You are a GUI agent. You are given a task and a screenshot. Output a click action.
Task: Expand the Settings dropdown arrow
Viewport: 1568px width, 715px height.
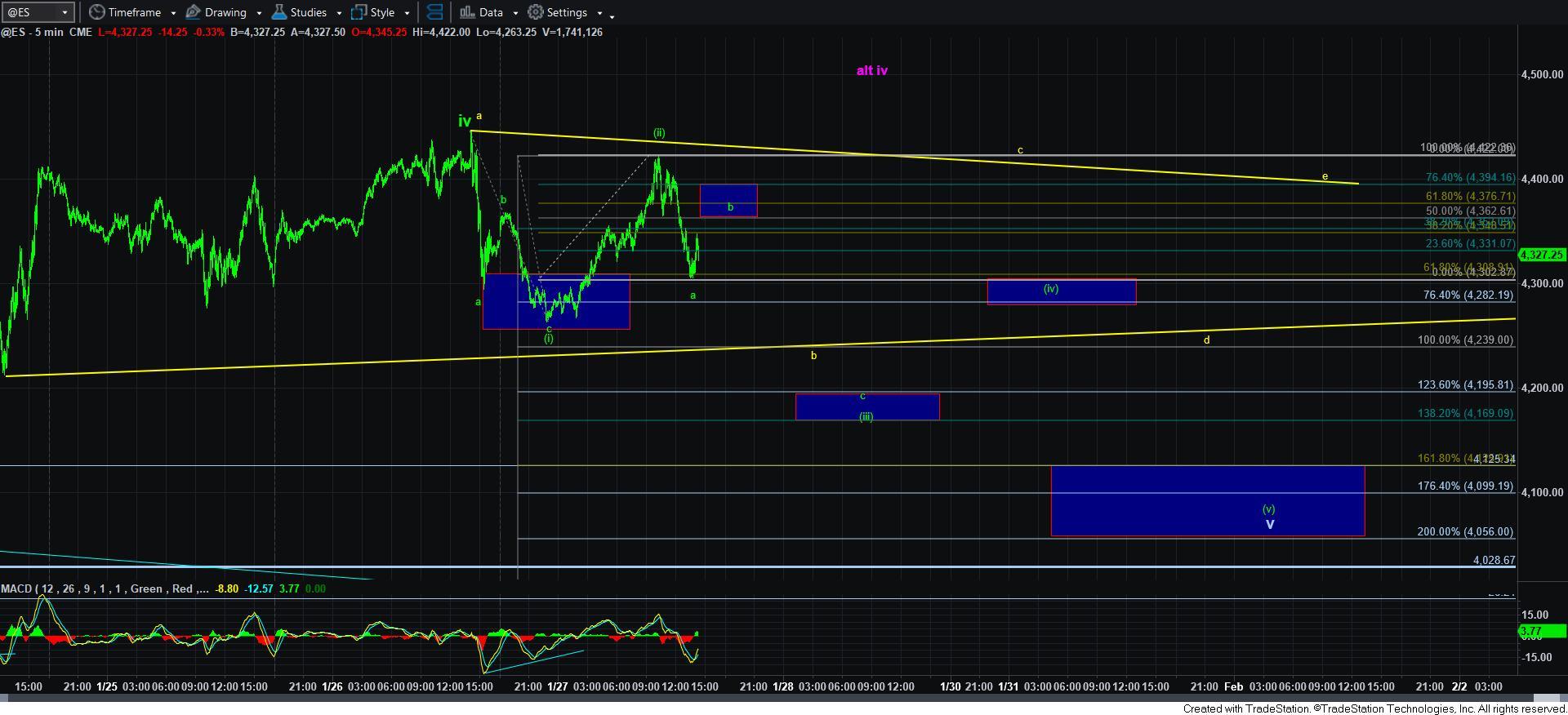tap(599, 13)
